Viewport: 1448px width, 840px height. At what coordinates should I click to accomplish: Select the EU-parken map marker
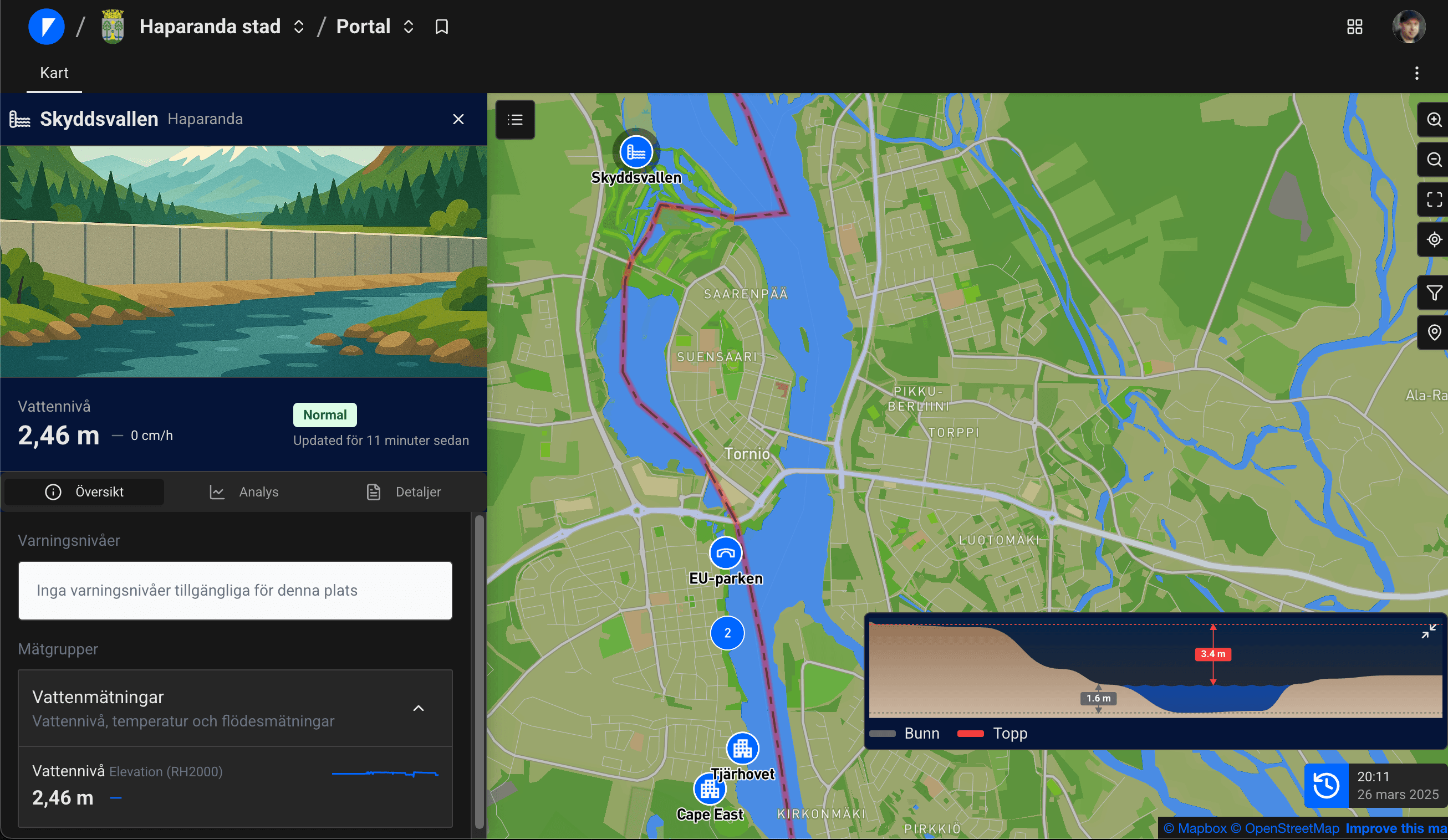(x=726, y=554)
